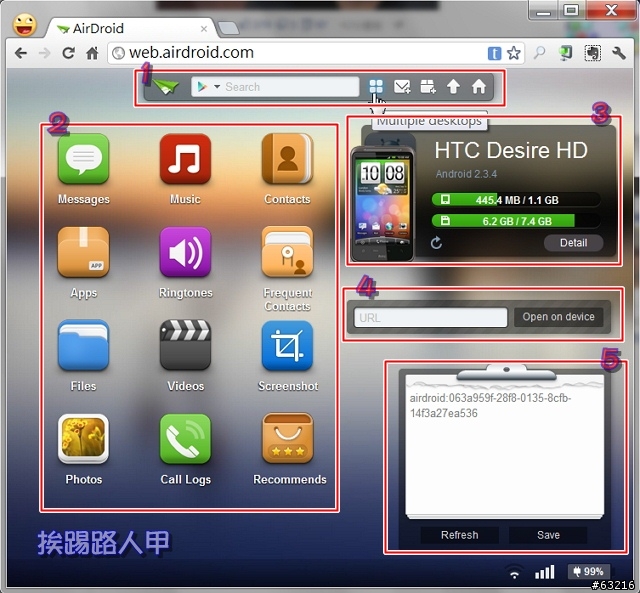640x593 pixels.
Task: Bookmark page with the star icon
Action: pyautogui.click(x=513, y=53)
